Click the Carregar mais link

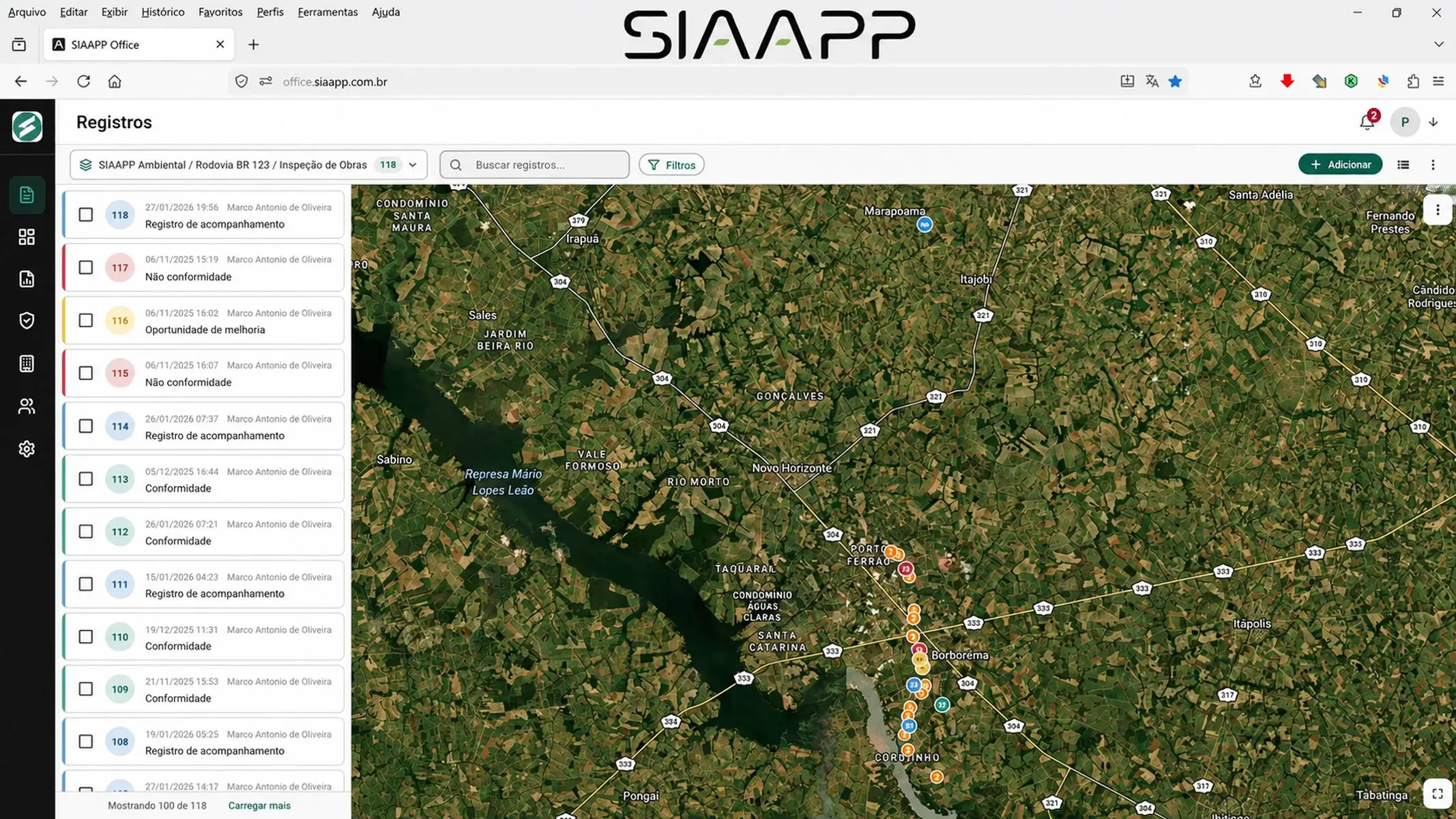259,805
